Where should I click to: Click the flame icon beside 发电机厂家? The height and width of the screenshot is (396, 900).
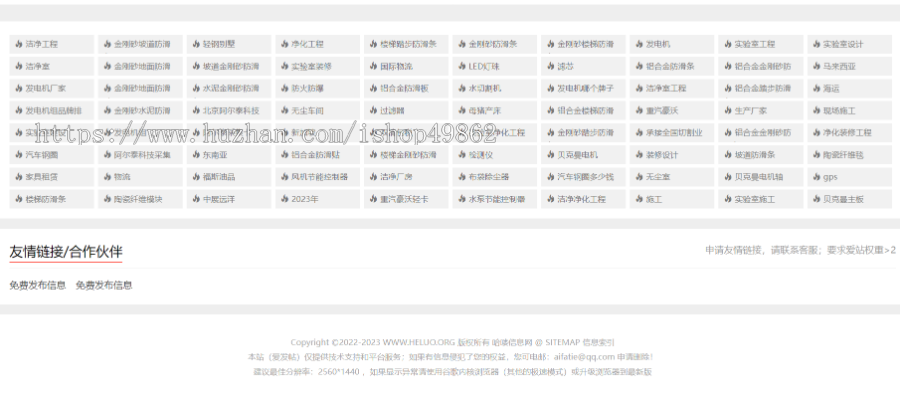[18, 88]
